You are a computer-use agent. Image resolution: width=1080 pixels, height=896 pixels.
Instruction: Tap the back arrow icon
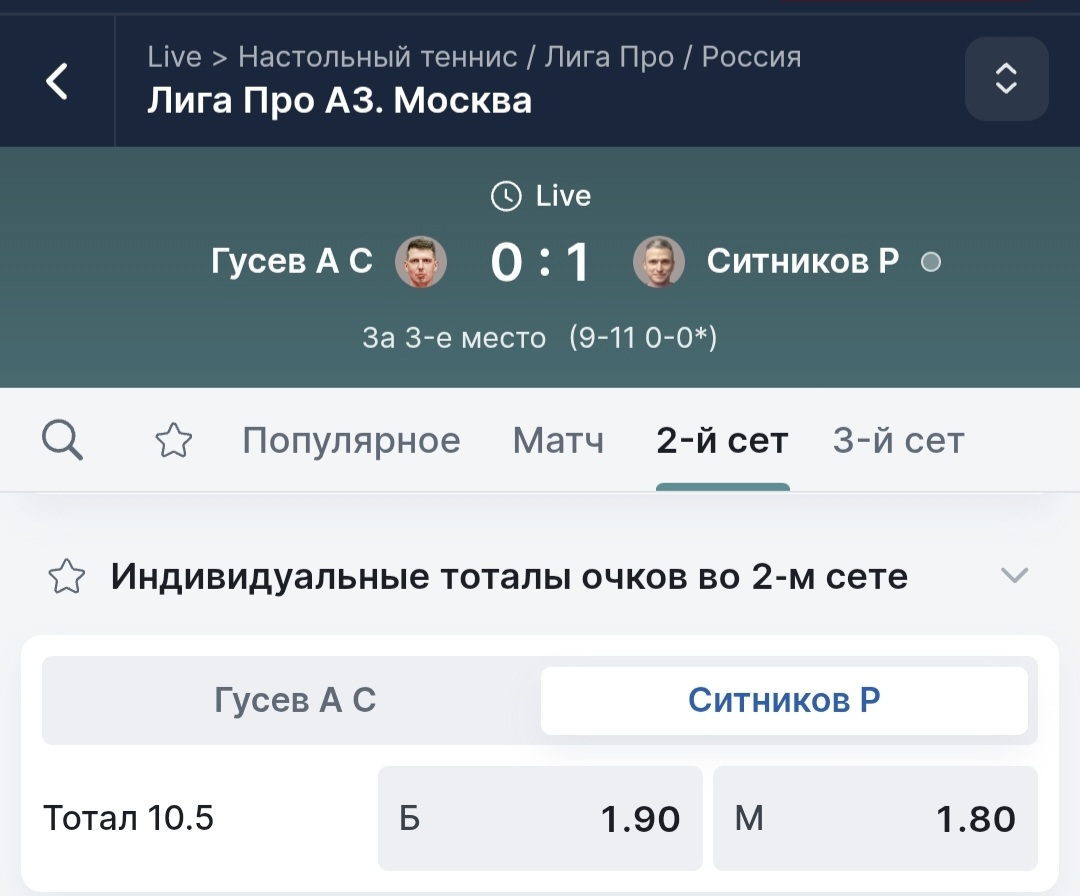(x=58, y=81)
